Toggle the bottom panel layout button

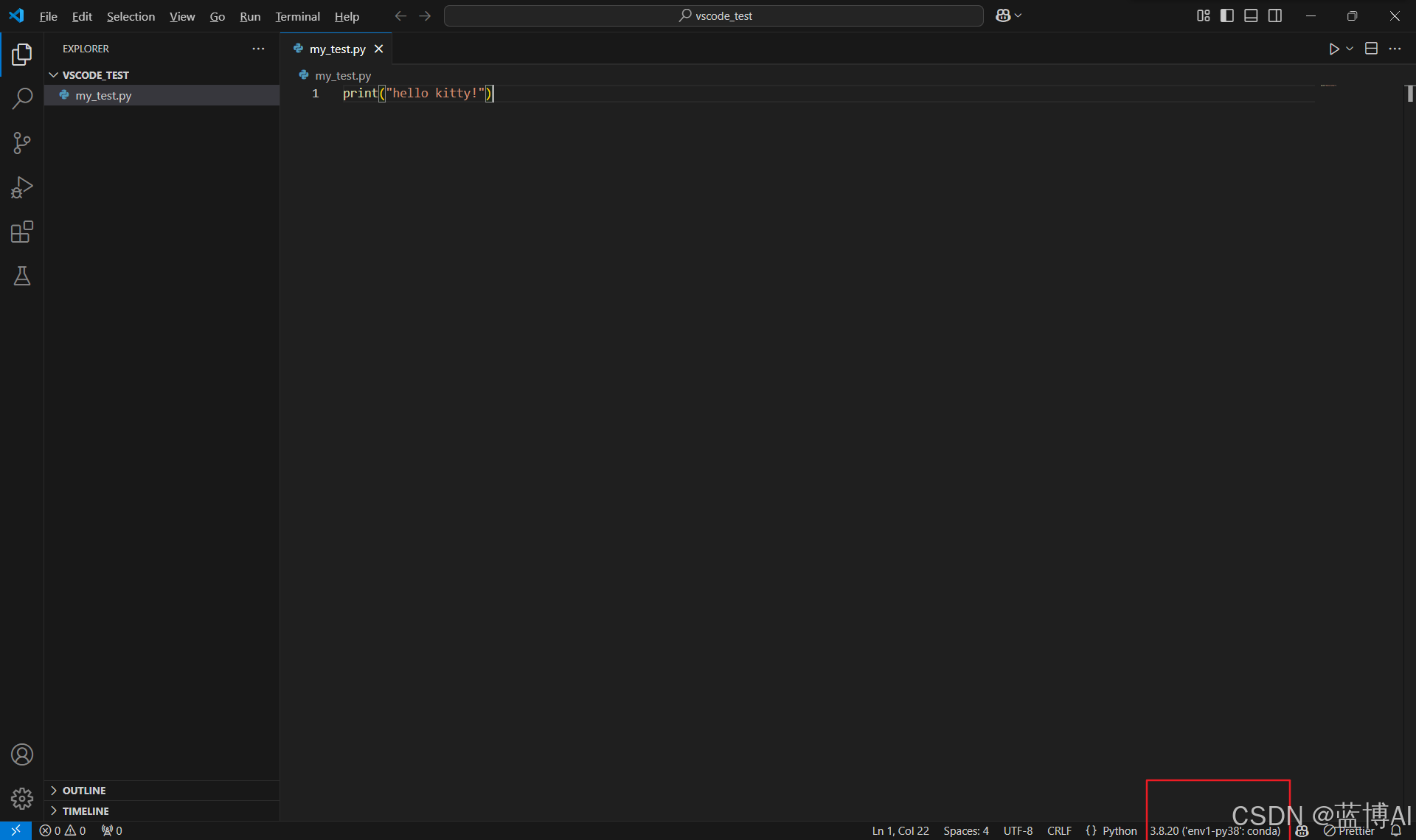pos(1251,15)
